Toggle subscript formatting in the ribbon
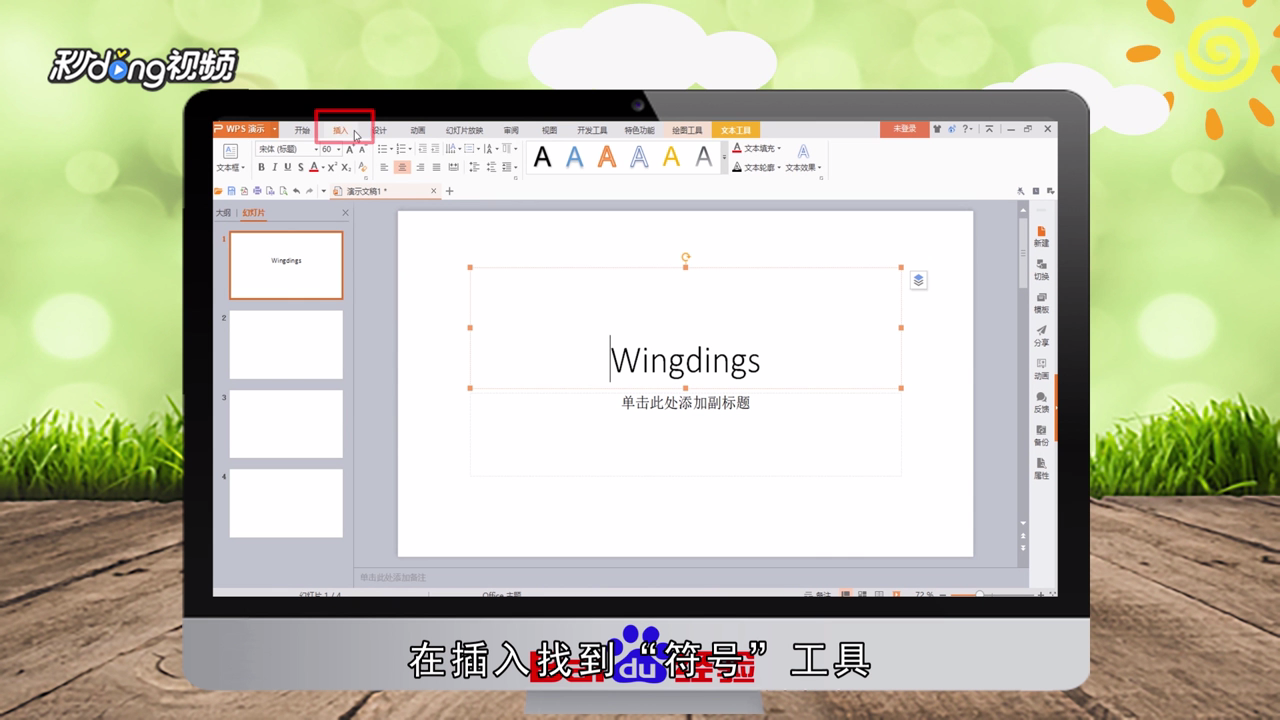The height and width of the screenshot is (720, 1280). click(344, 166)
